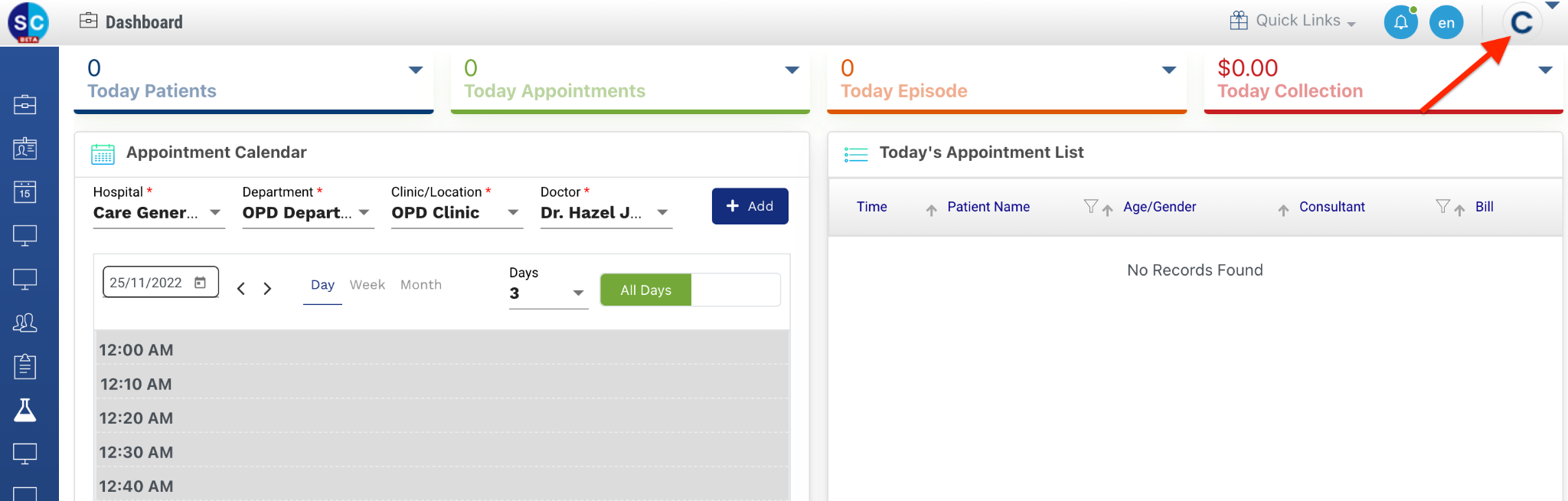Open the date picker calendar icon
1568x501 pixels.
[201, 283]
